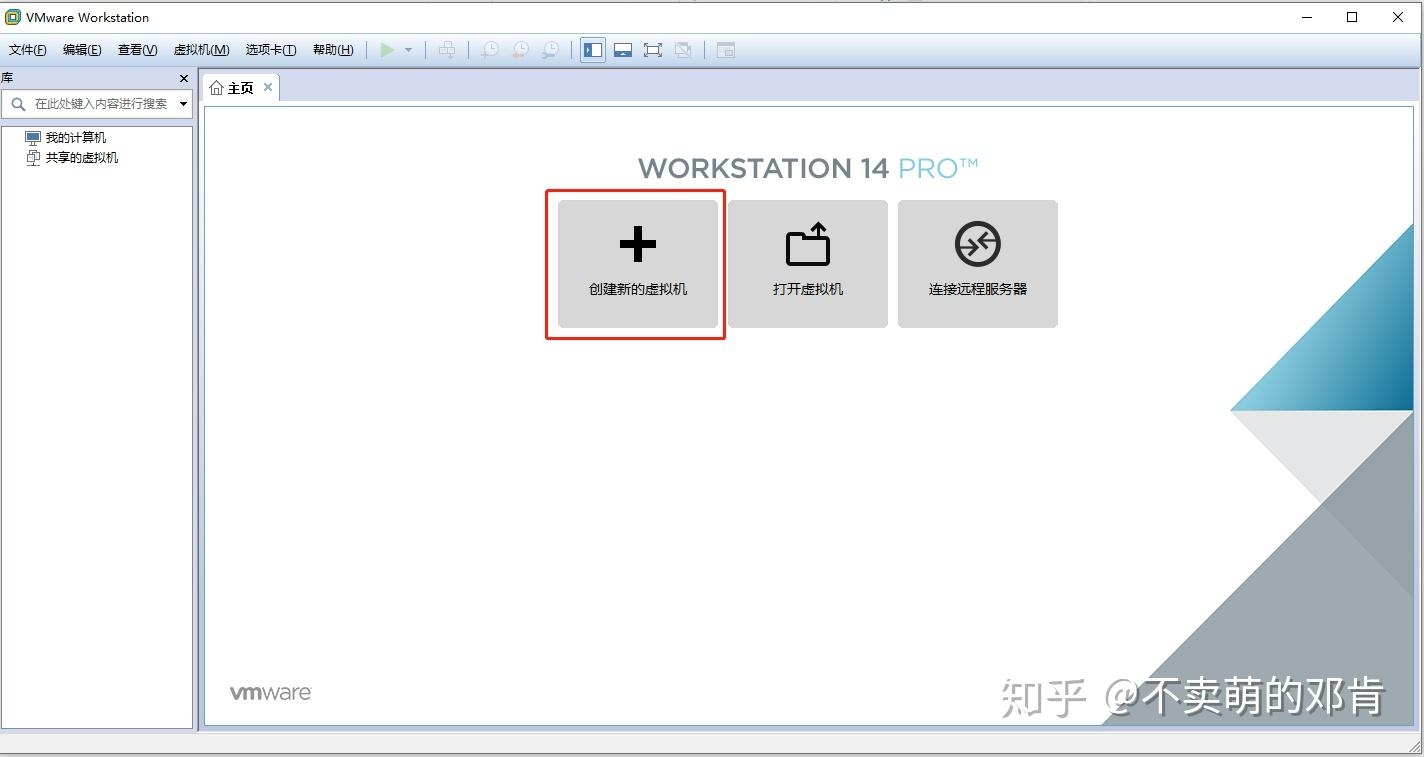Click 打开虚拟机 to open a VM
1424x757 pixels.
click(807, 264)
